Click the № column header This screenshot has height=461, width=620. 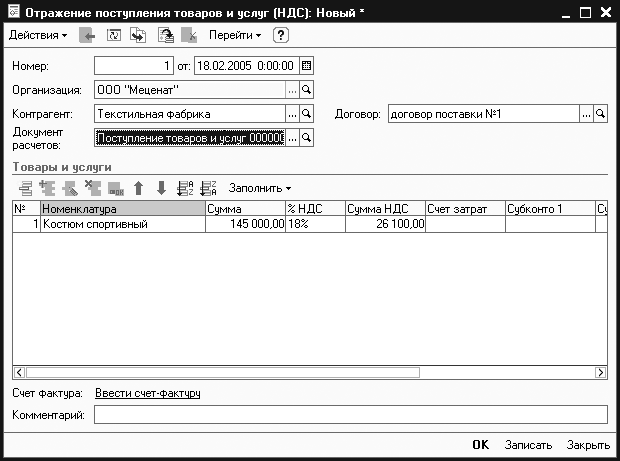tap(26, 209)
